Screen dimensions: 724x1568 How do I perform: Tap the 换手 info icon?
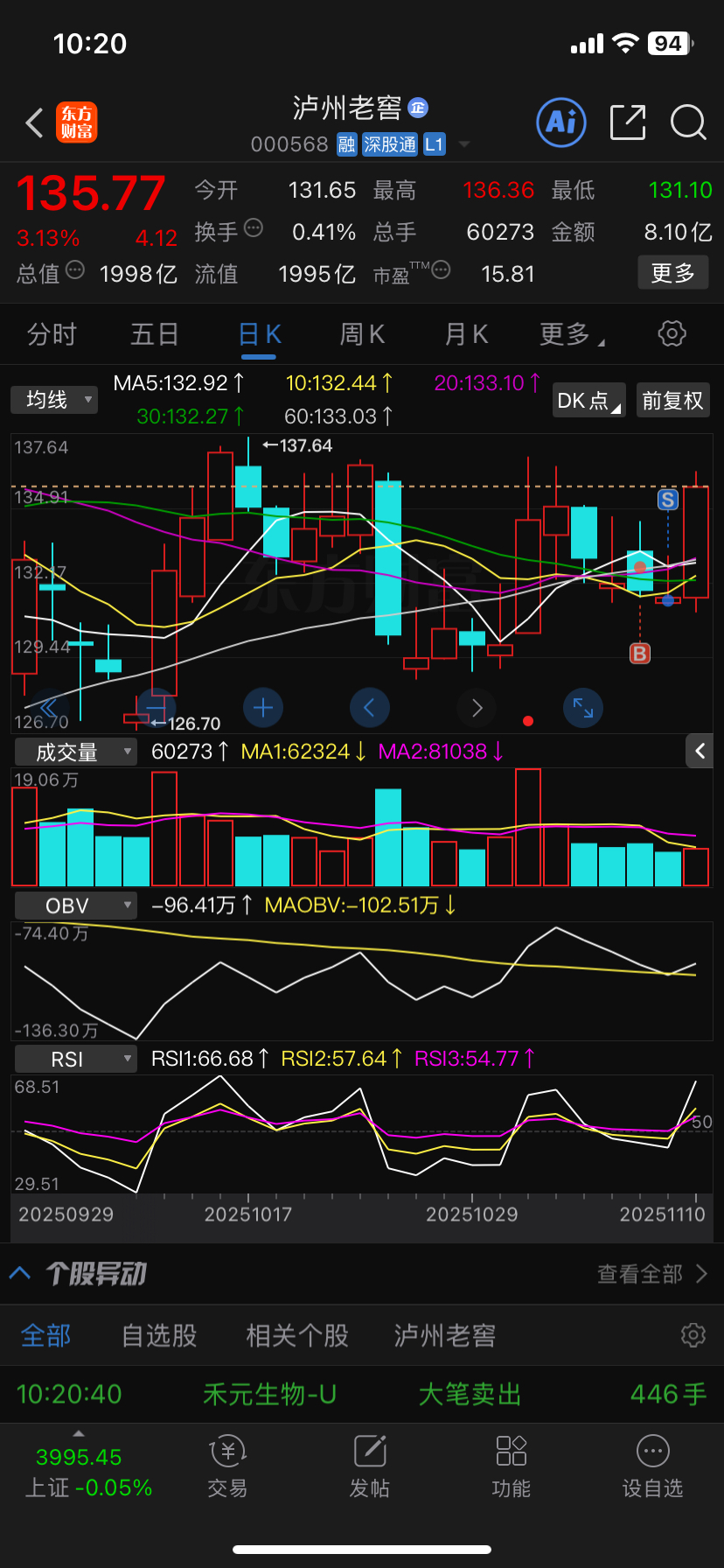(254, 228)
